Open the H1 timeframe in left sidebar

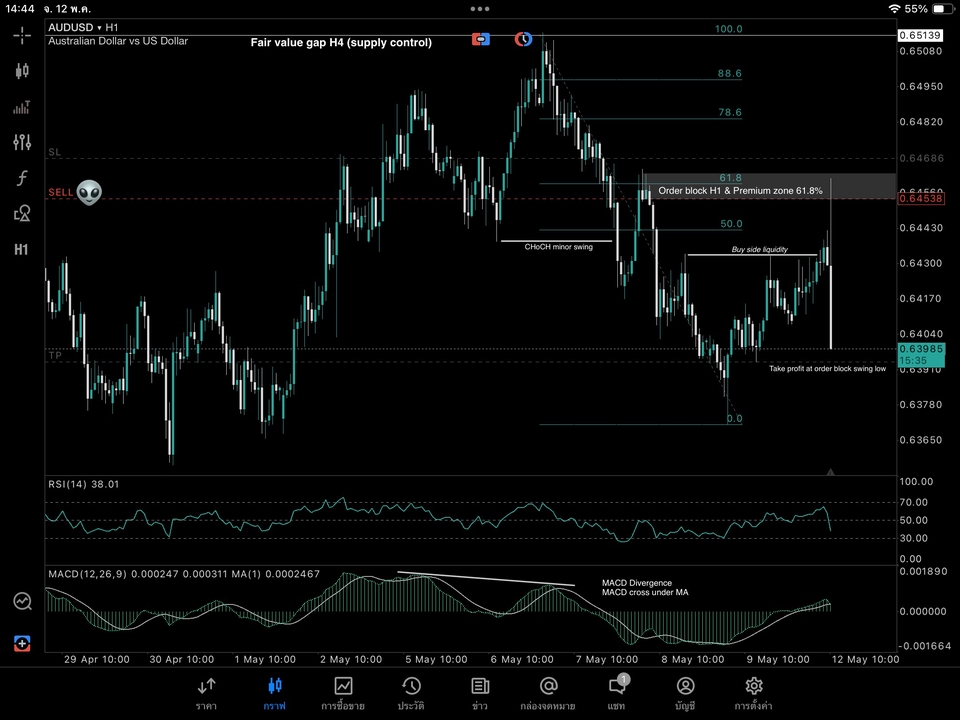[x=21, y=249]
